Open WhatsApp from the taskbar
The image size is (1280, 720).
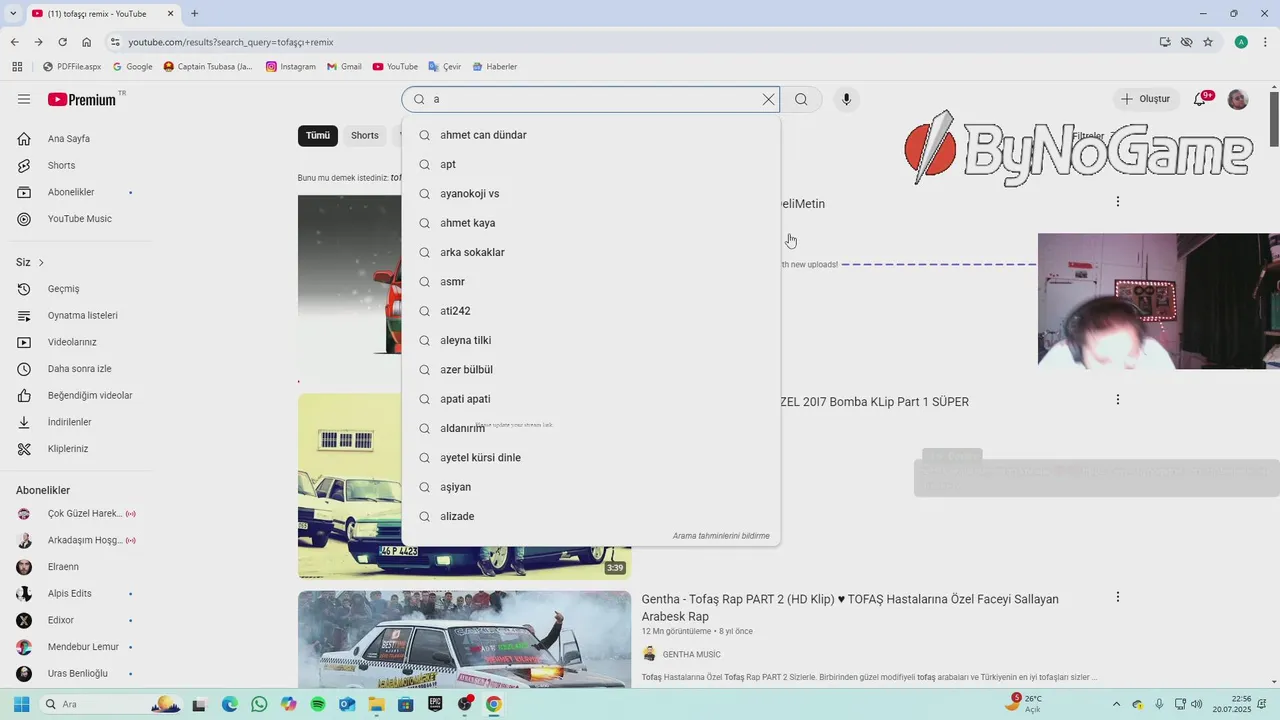point(259,704)
